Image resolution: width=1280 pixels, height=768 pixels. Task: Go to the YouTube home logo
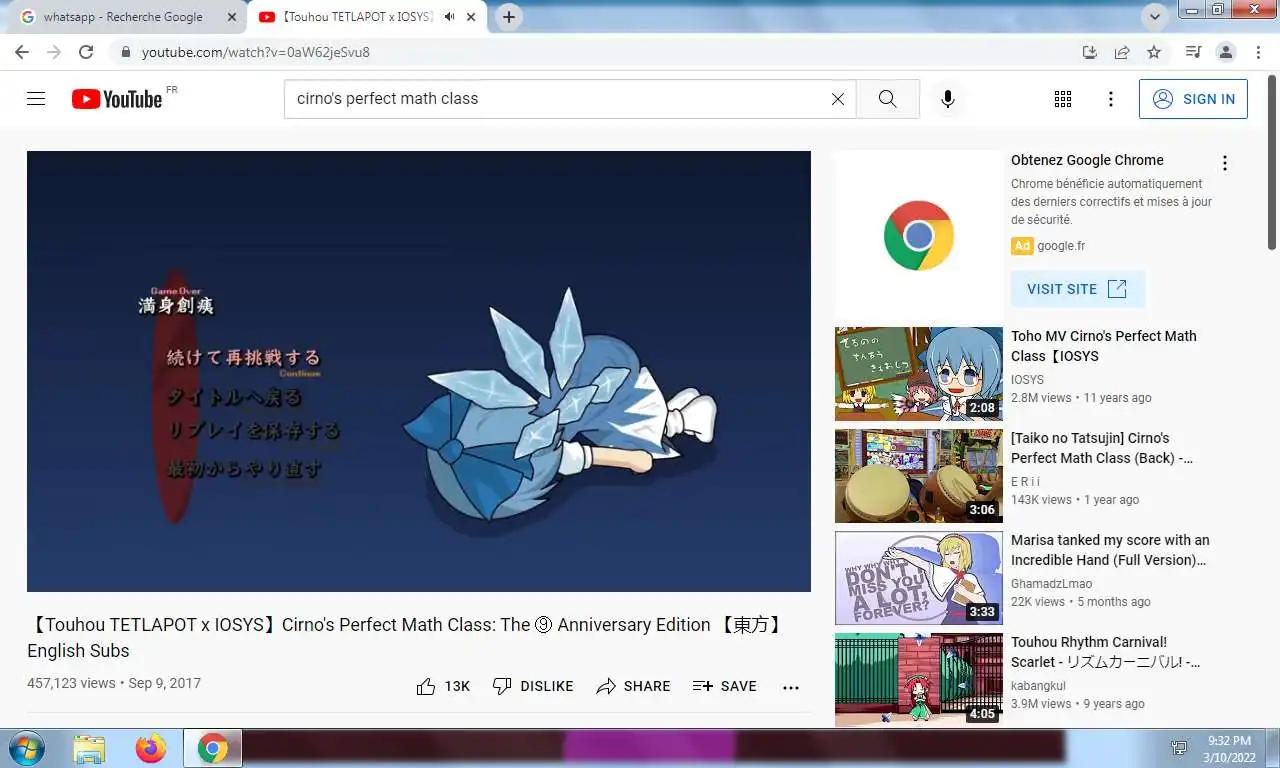pos(117,99)
